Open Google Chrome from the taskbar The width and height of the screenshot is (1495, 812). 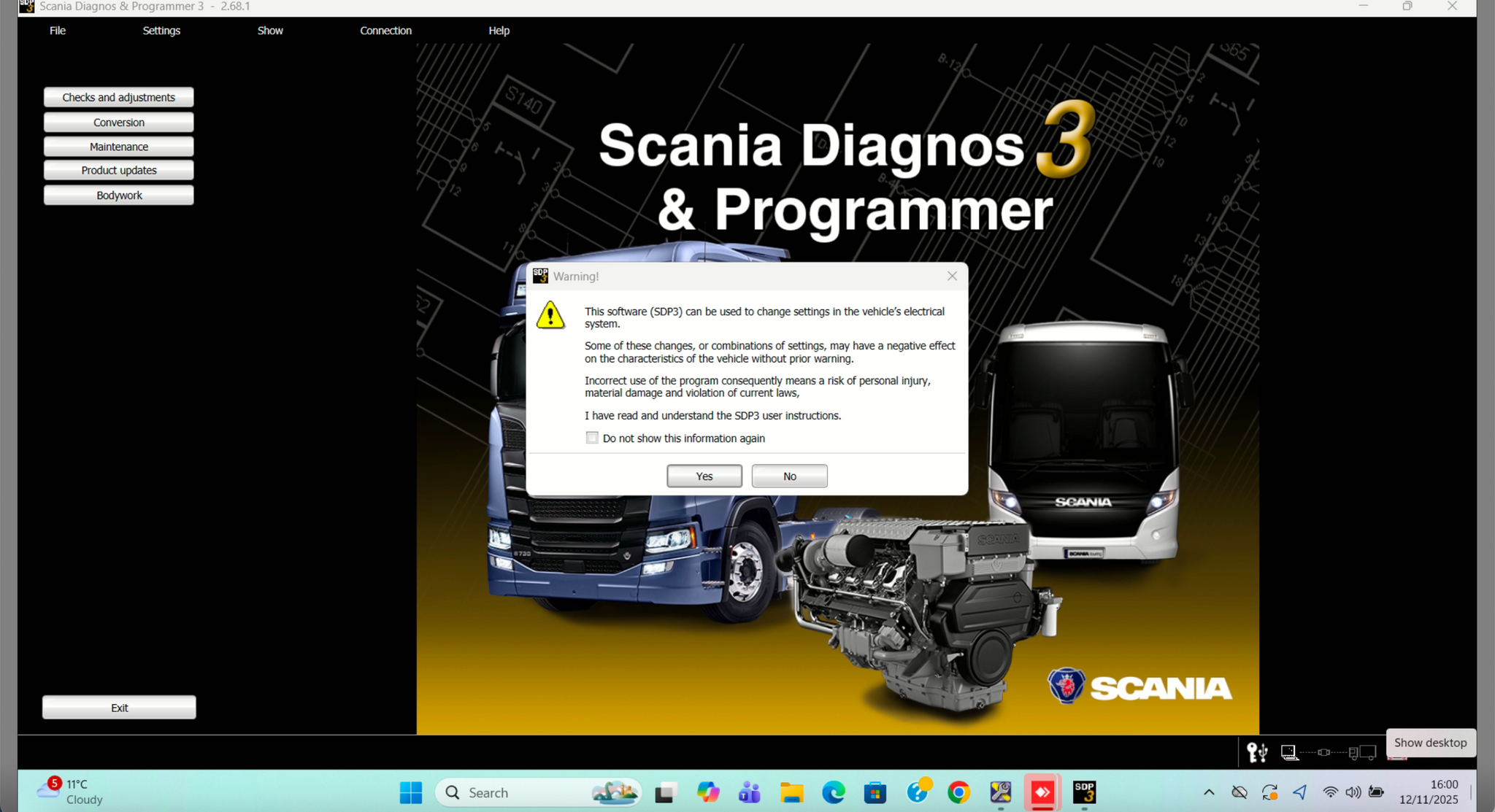[958, 792]
